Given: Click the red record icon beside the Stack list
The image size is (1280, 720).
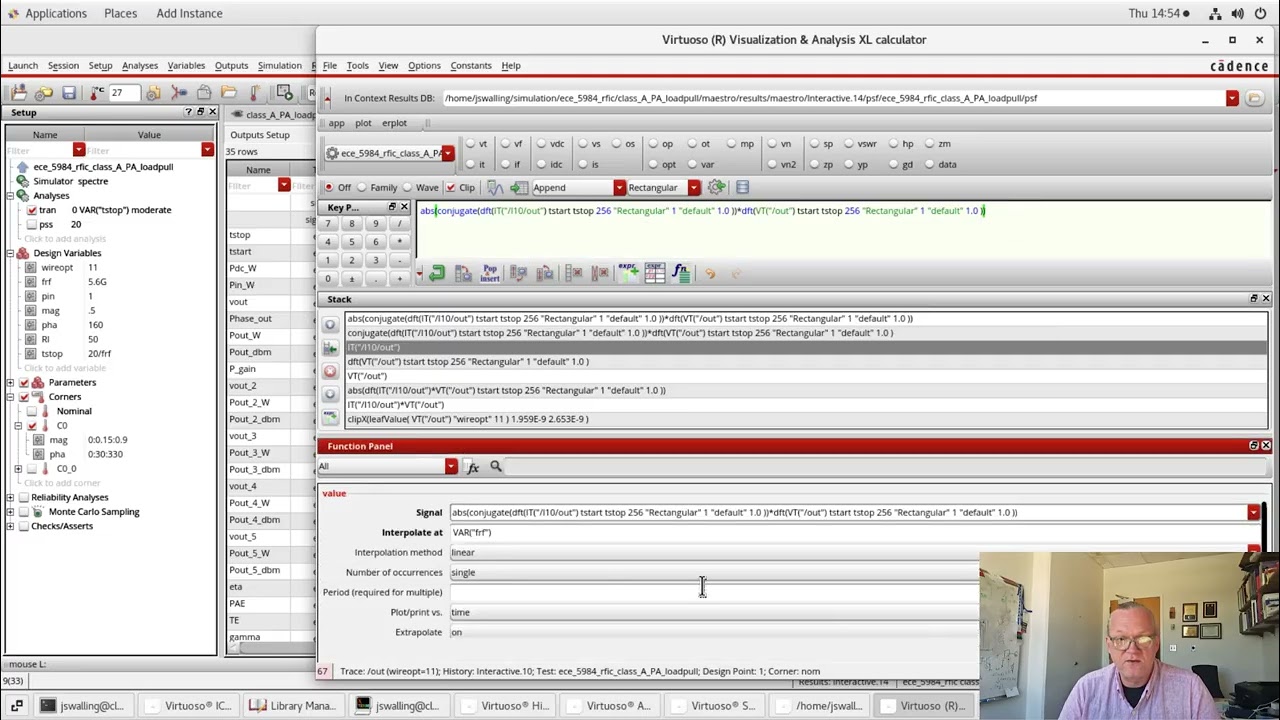Looking at the screenshot, I should 330,371.
